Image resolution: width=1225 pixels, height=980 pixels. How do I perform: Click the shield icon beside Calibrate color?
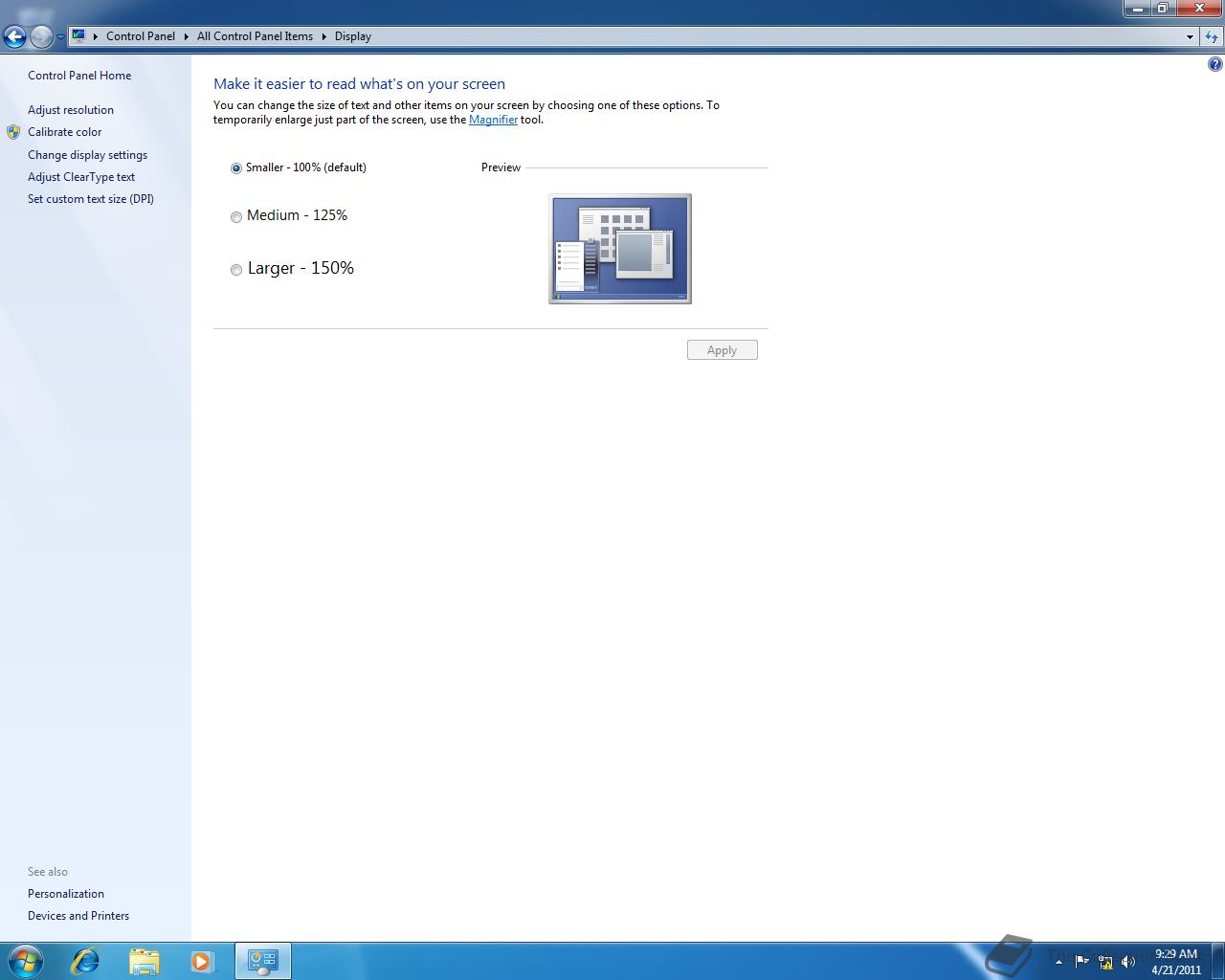click(13, 132)
